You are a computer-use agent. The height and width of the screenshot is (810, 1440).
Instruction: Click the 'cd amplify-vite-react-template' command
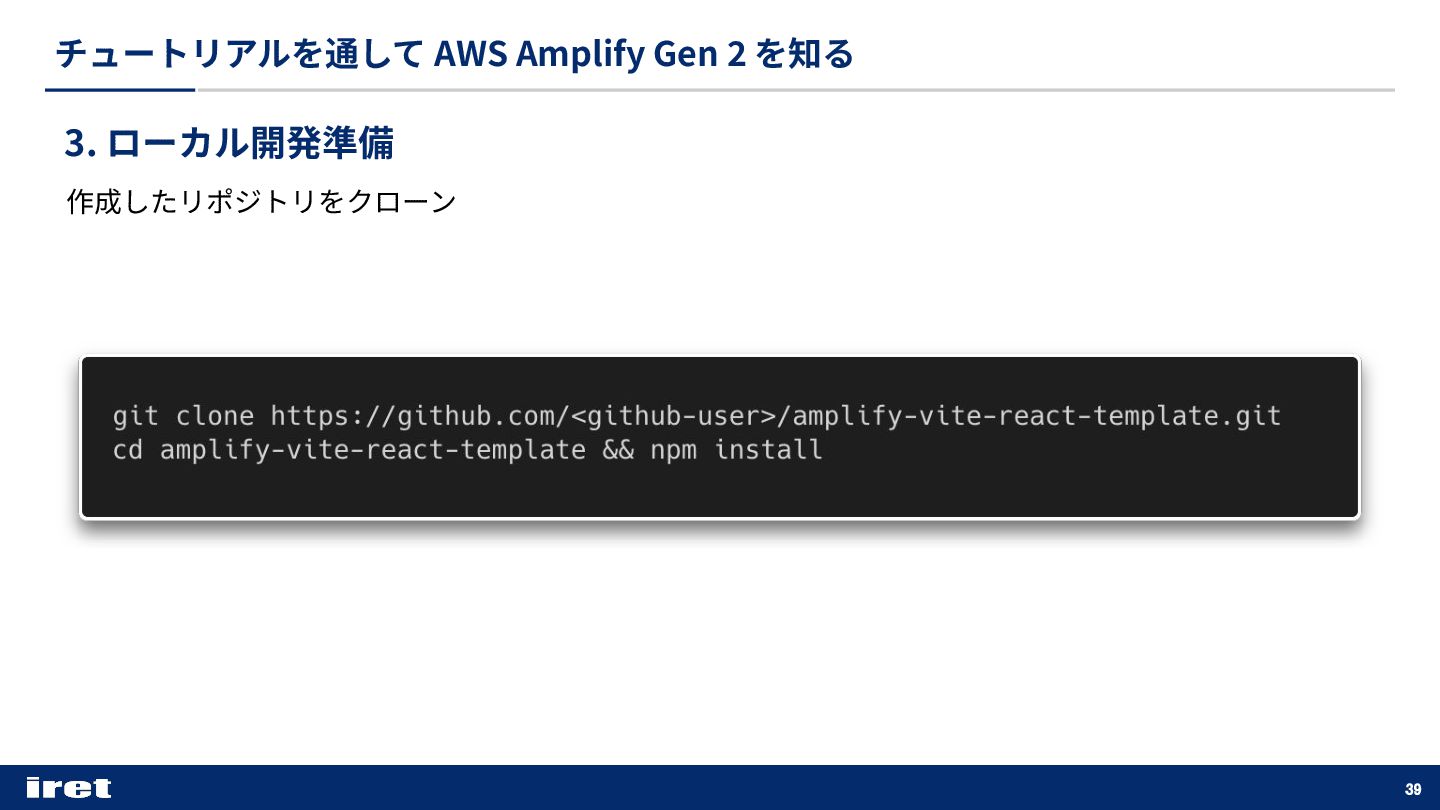349,450
